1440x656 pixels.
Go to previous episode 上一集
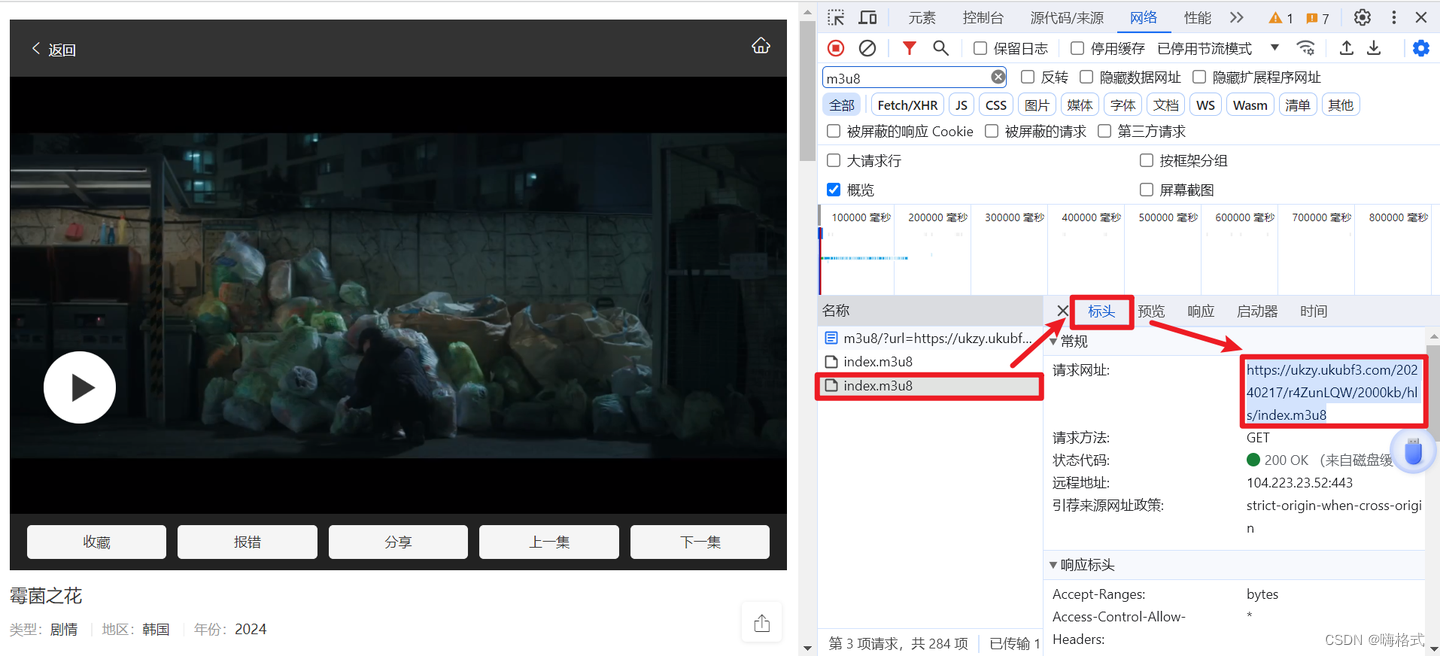pyautogui.click(x=549, y=542)
